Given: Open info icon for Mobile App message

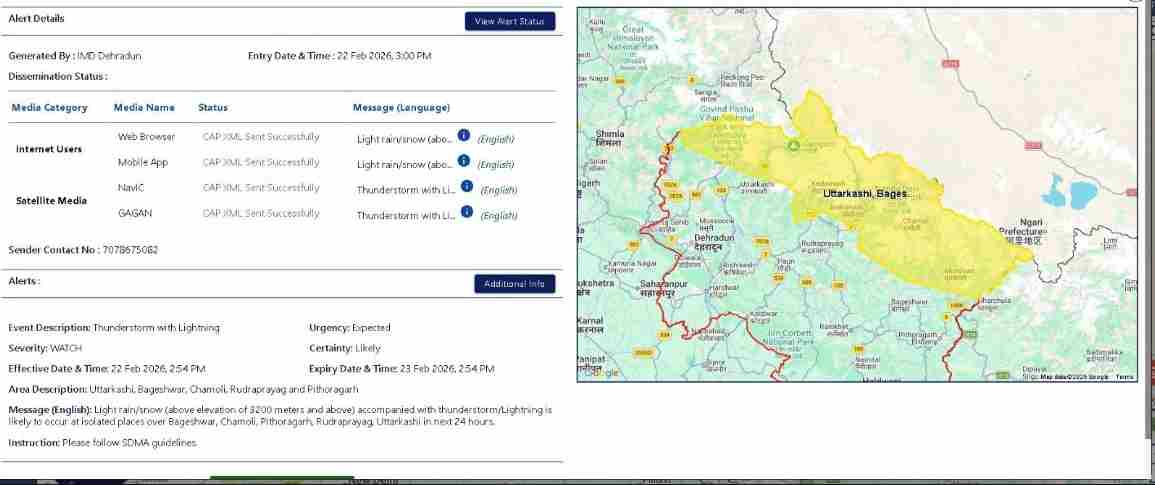Looking at the screenshot, I should click(x=464, y=161).
